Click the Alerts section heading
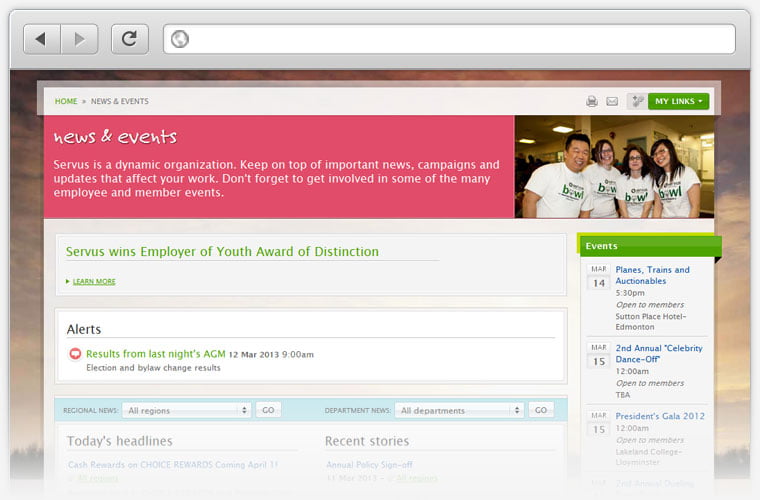760x500 pixels. click(84, 329)
